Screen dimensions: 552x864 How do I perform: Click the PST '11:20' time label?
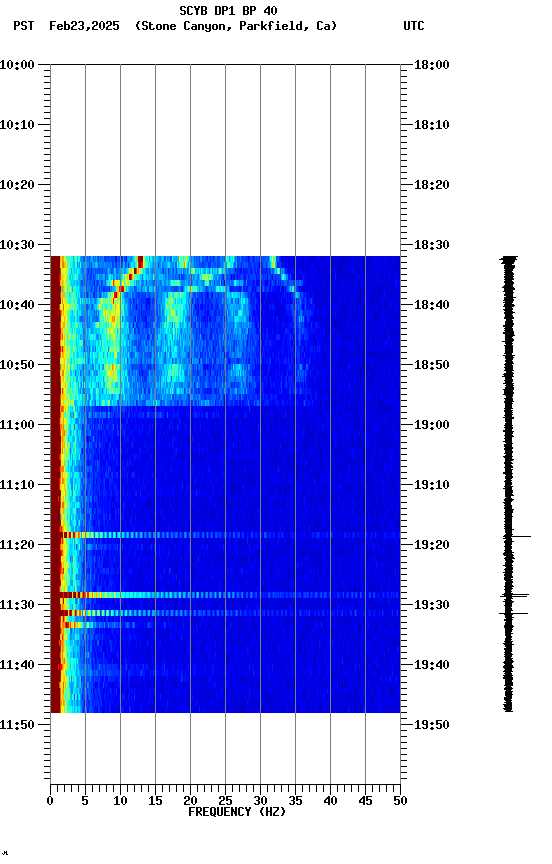17,546
